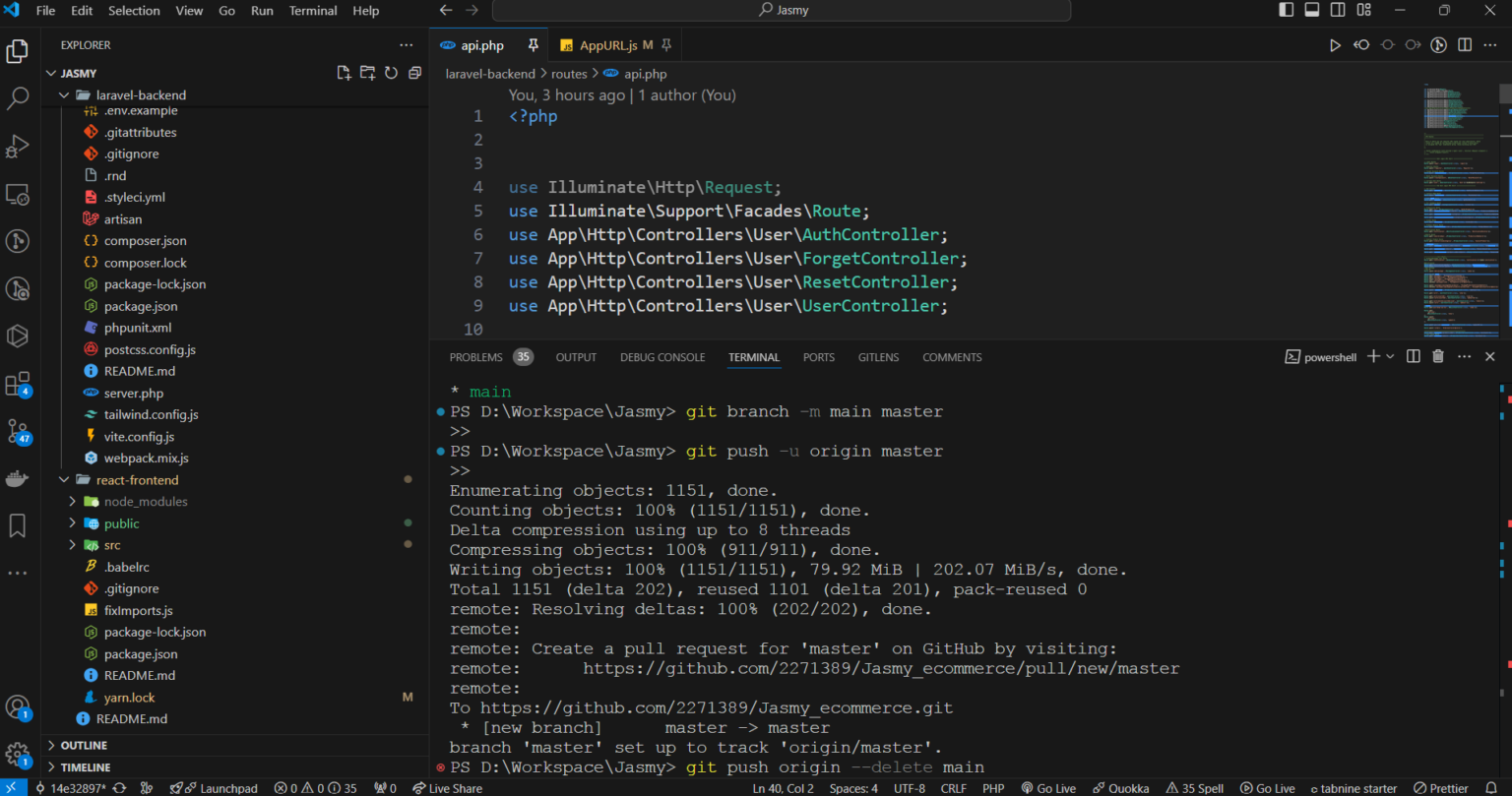Screen dimensions: 1512x796
Task: Expand the node_modules folder
Action: (x=71, y=501)
